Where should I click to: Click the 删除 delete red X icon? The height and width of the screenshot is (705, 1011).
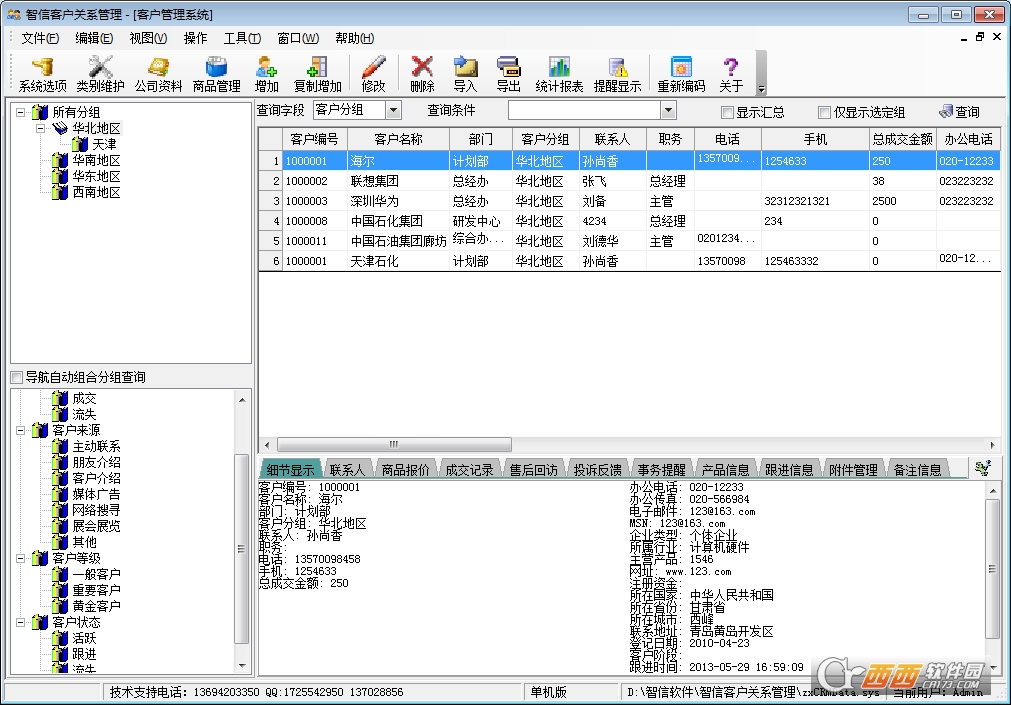pyautogui.click(x=422, y=74)
